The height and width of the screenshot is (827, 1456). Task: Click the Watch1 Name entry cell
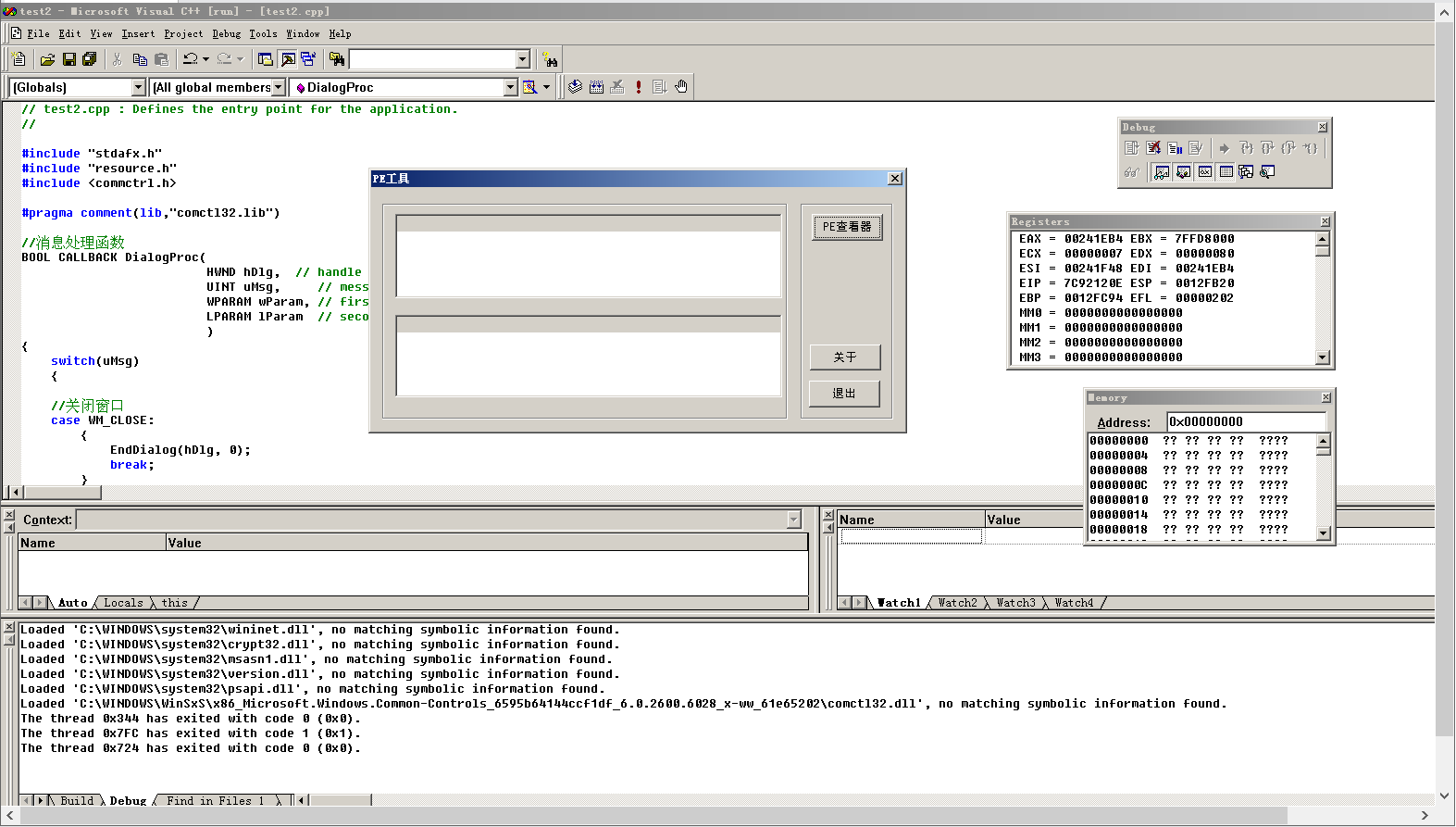[912, 536]
